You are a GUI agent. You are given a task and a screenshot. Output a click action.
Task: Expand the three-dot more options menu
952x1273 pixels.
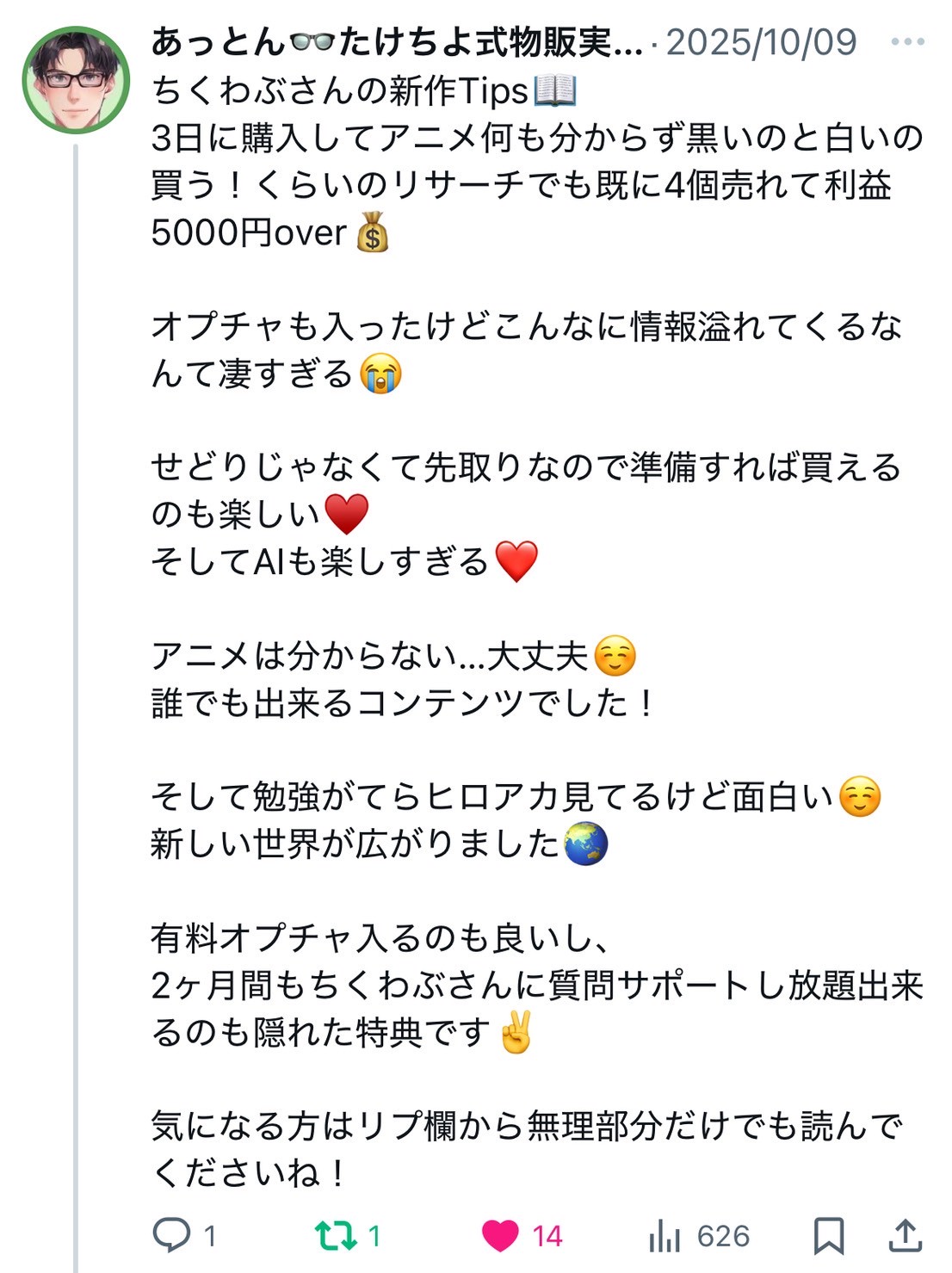(x=907, y=41)
